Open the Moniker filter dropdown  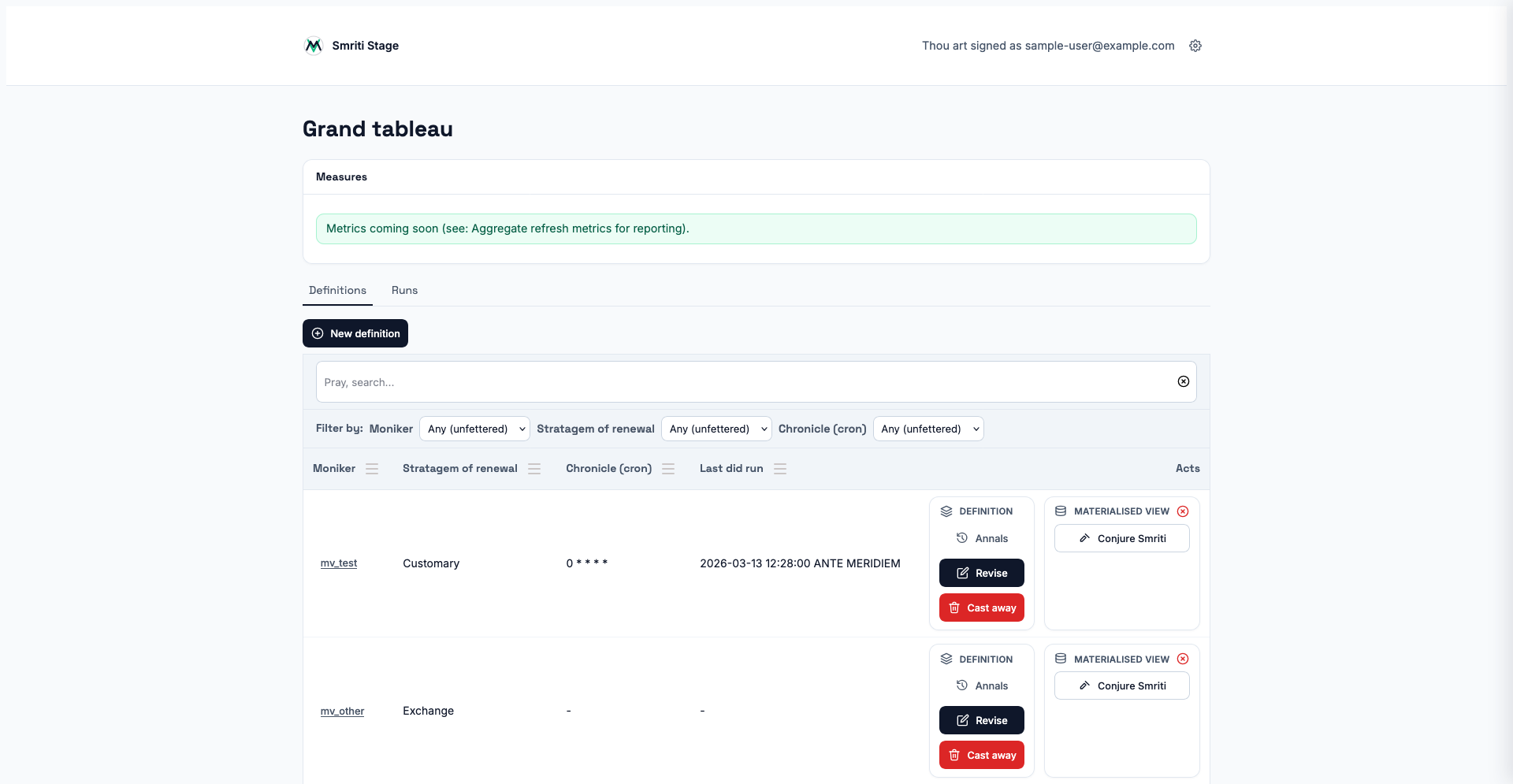pos(474,429)
